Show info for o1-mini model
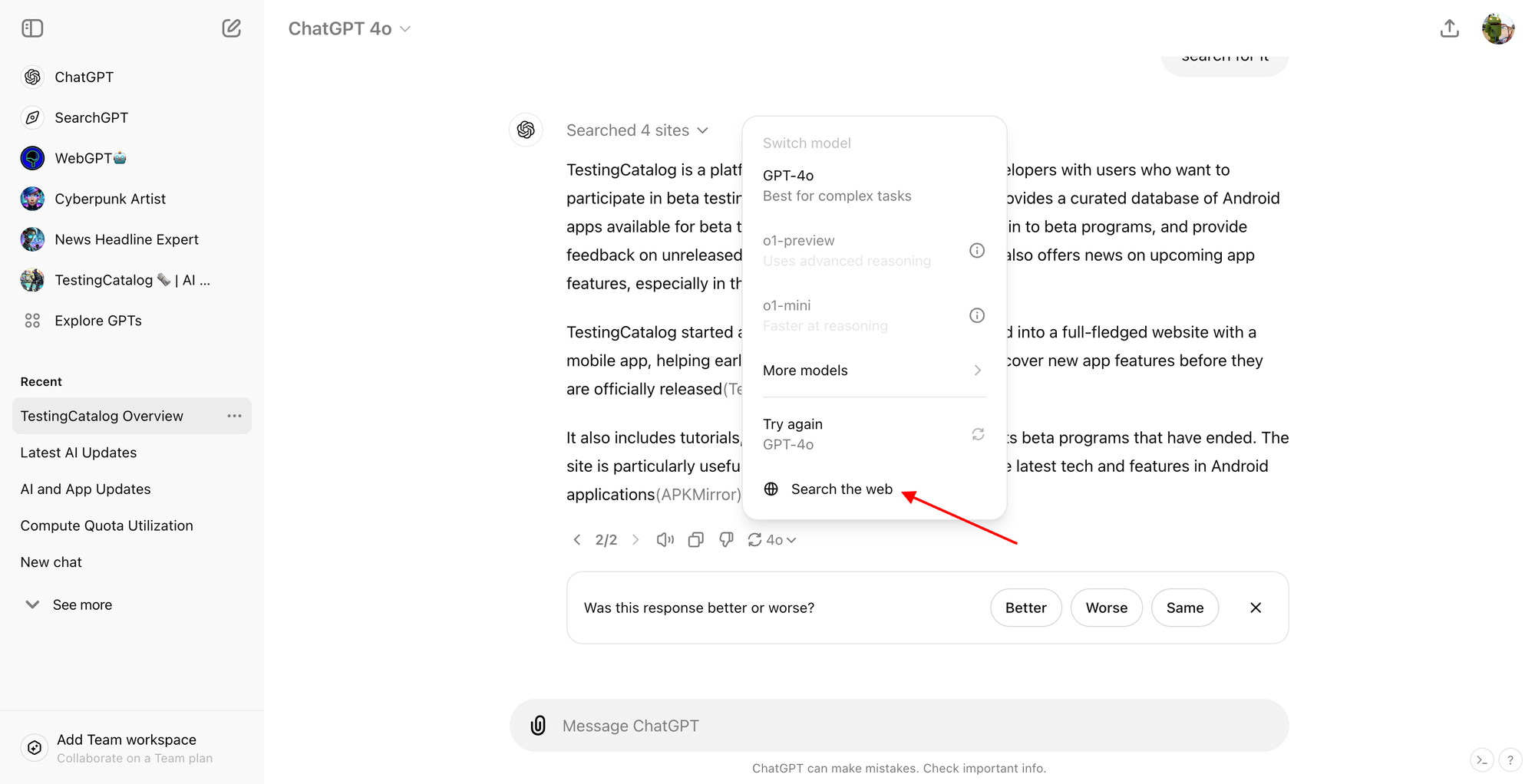The image size is (1535, 784). coord(977,315)
